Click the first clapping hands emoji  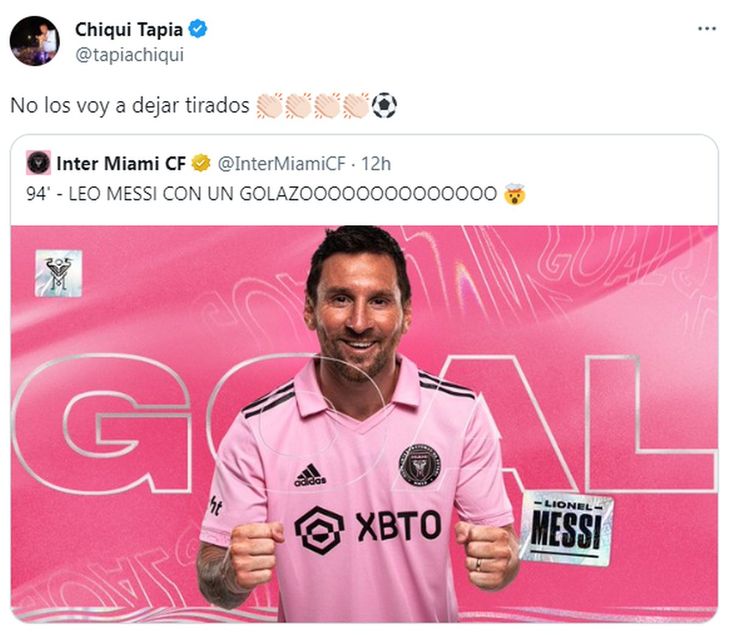point(269,105)
